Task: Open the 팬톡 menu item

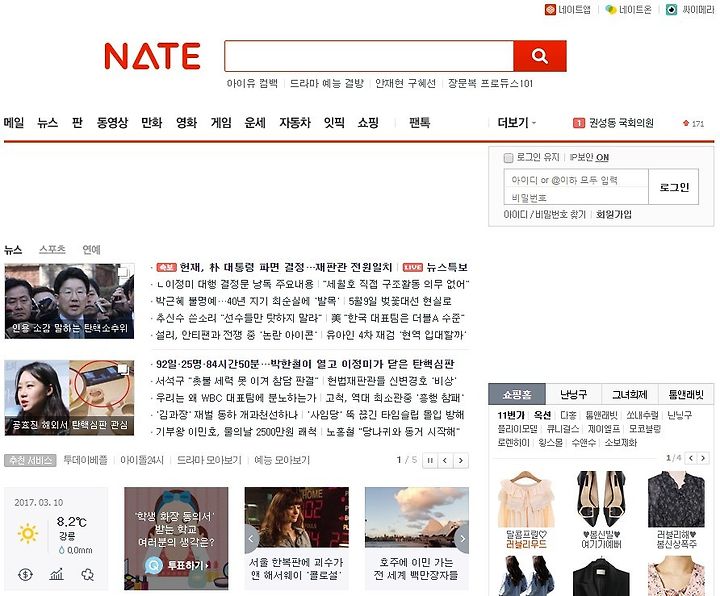Action: (x=420, y=123)
